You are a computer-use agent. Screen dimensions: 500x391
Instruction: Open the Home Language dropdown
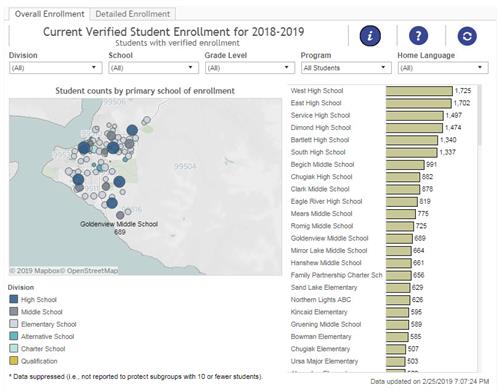pyautogui.click(x=443, y=68)
